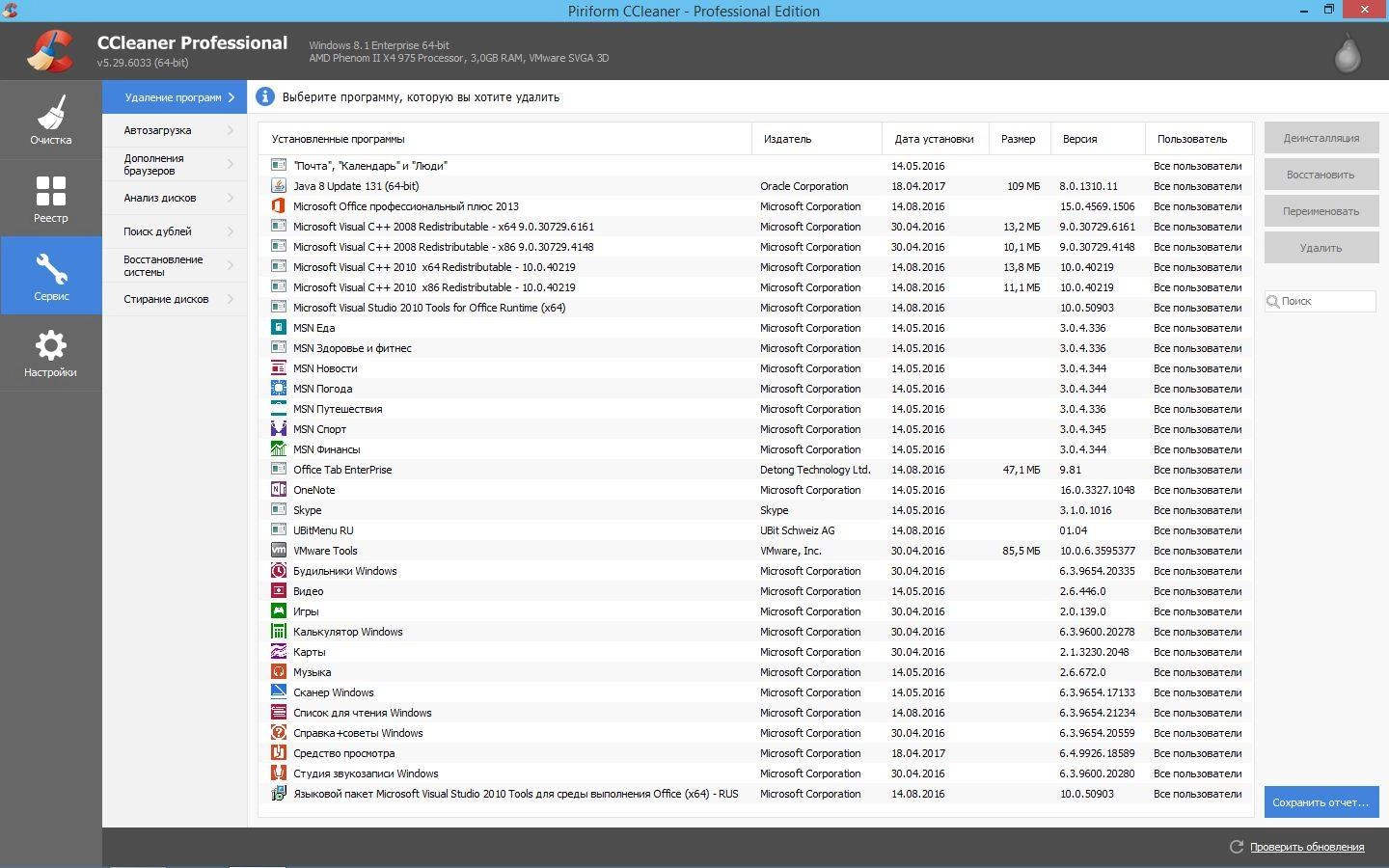
Task: Click the Сканер Windows icon
Action: point(279,692)
